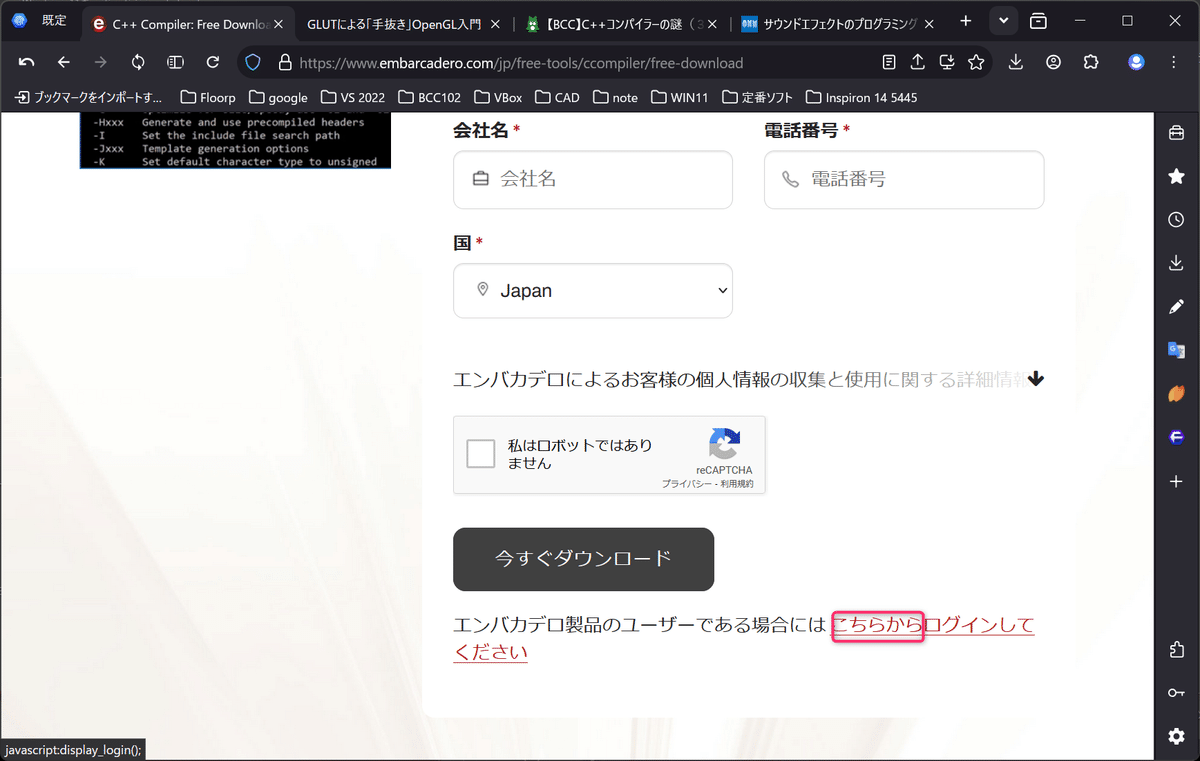1200x761 pixels.
Task: Click the blue profile avatar icon
Action: (x=1136, y=62)
